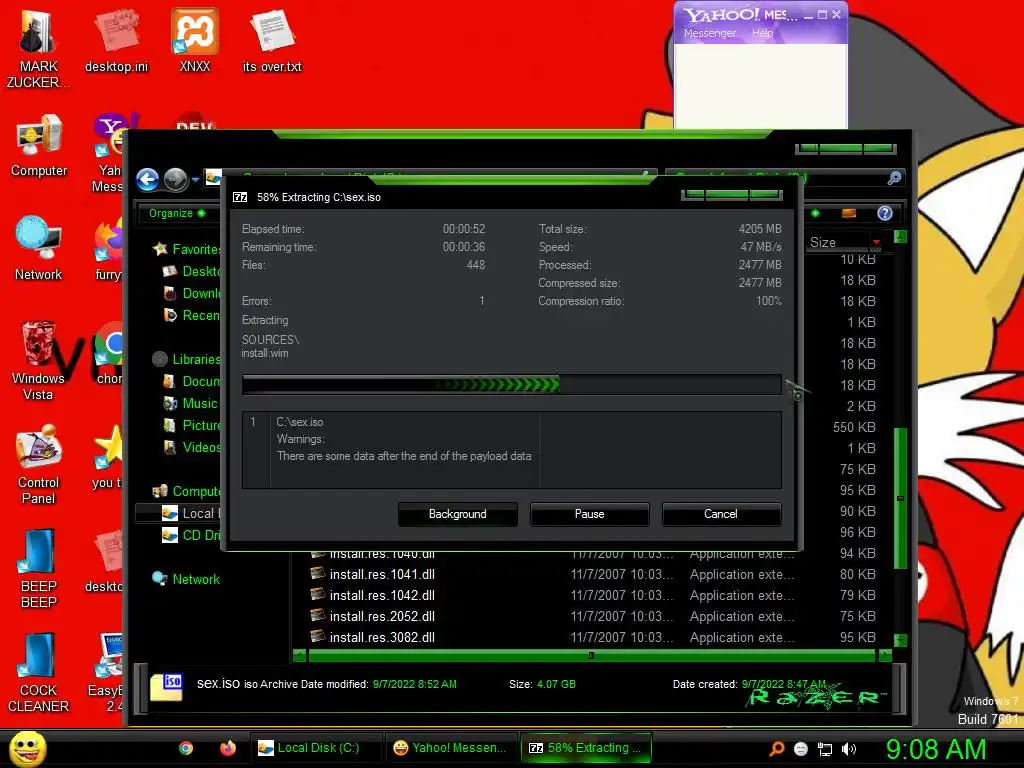Screen dimensions: 1024x768
Task: Open Explorer help question mark icon
Action: click(885, 213)
